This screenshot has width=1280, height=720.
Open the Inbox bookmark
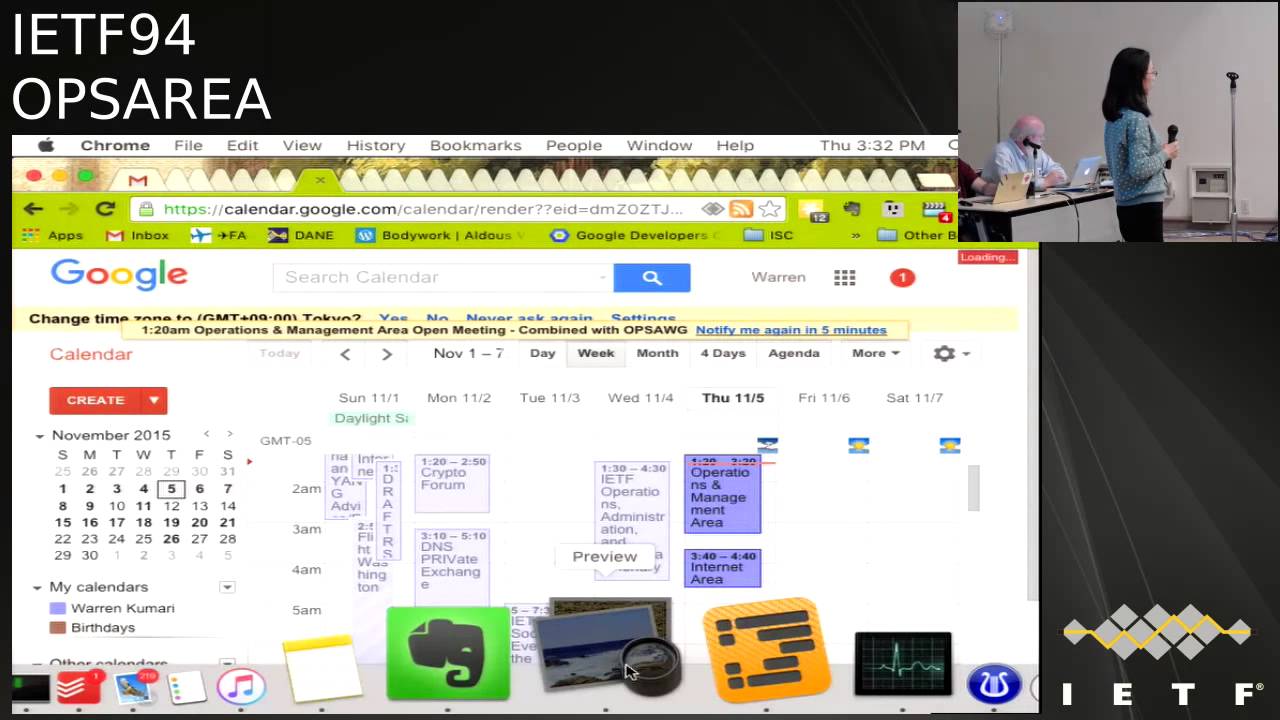pos(138,235)
